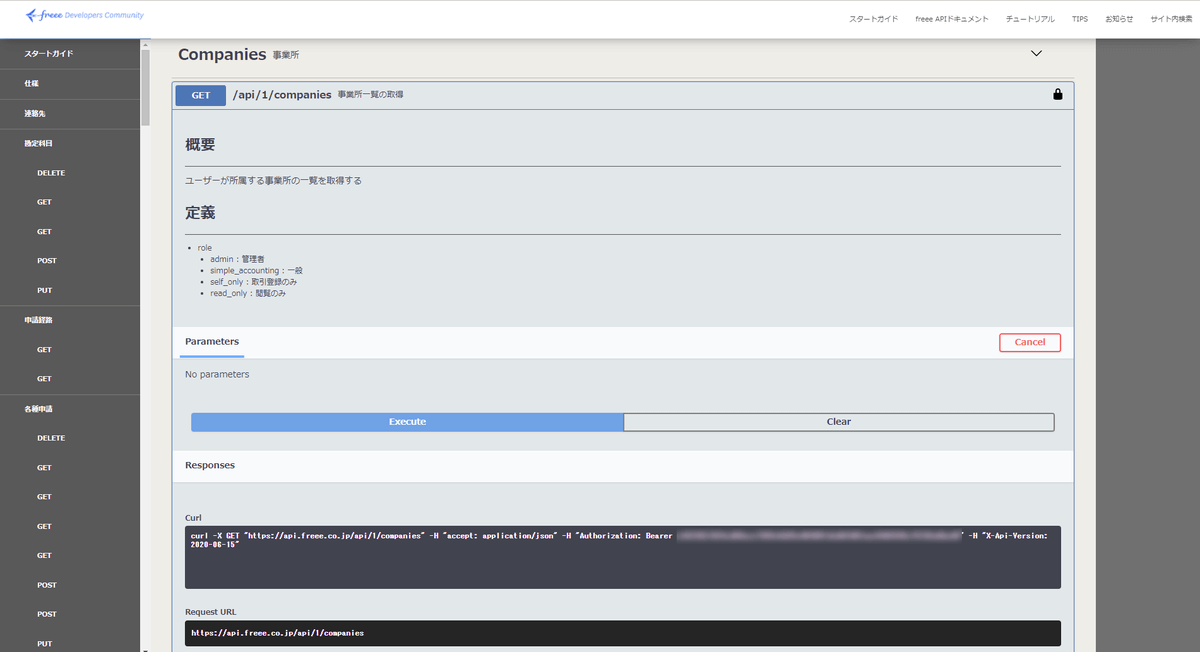1200x652 pixels.
Task: Click the 'No parameters' text
Action: click(217, 374)
